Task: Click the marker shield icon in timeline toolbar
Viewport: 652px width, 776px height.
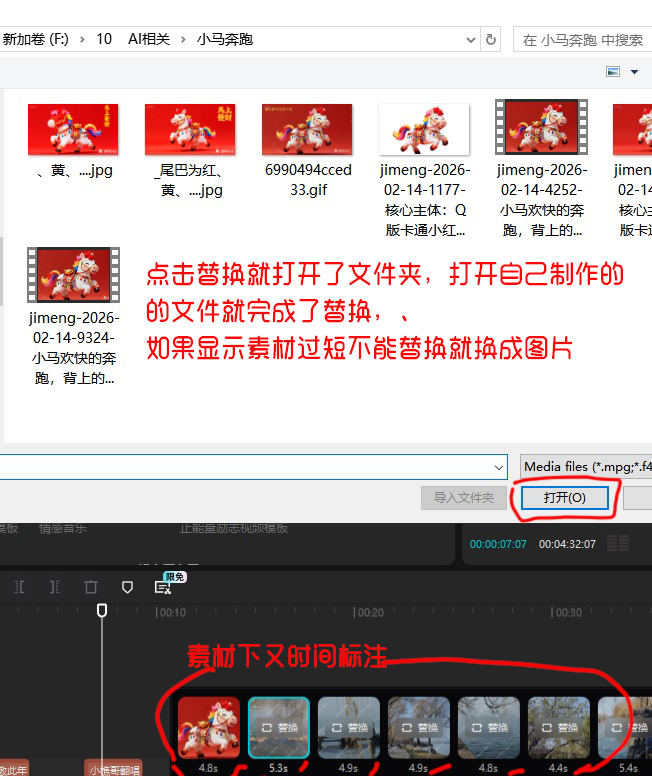Action: (x=127, y=587)
